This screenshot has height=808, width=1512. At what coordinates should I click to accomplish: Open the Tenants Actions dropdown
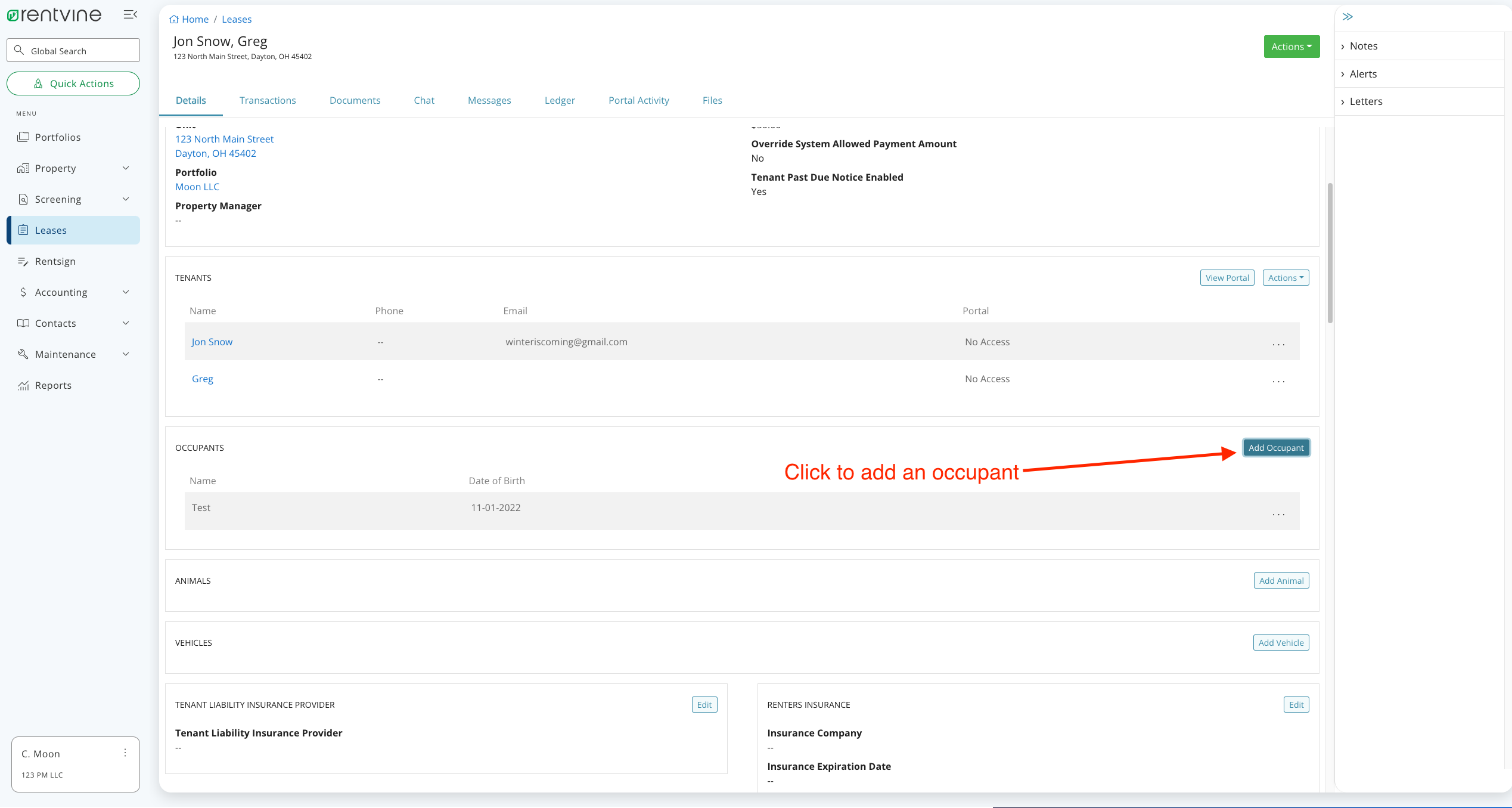1286,278
